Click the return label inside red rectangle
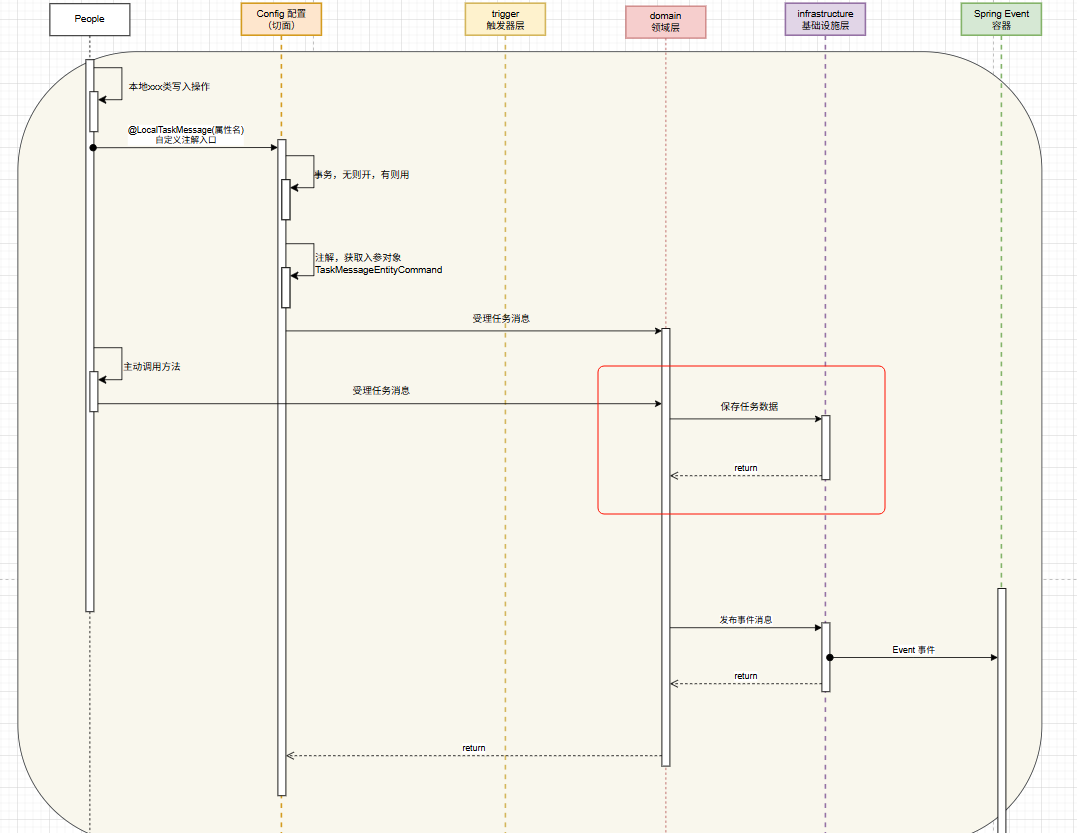The width and height of the screenshot is (1077, 833). [746, 468]
